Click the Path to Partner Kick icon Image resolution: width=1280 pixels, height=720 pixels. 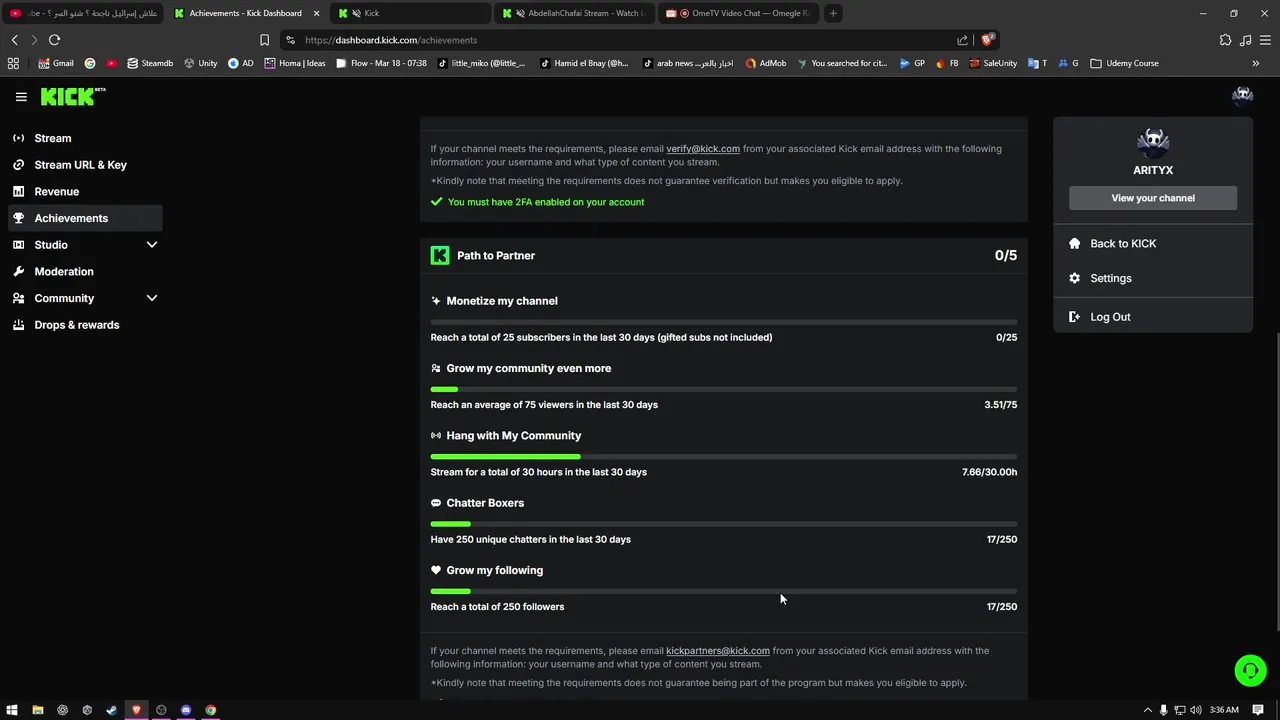440,256
